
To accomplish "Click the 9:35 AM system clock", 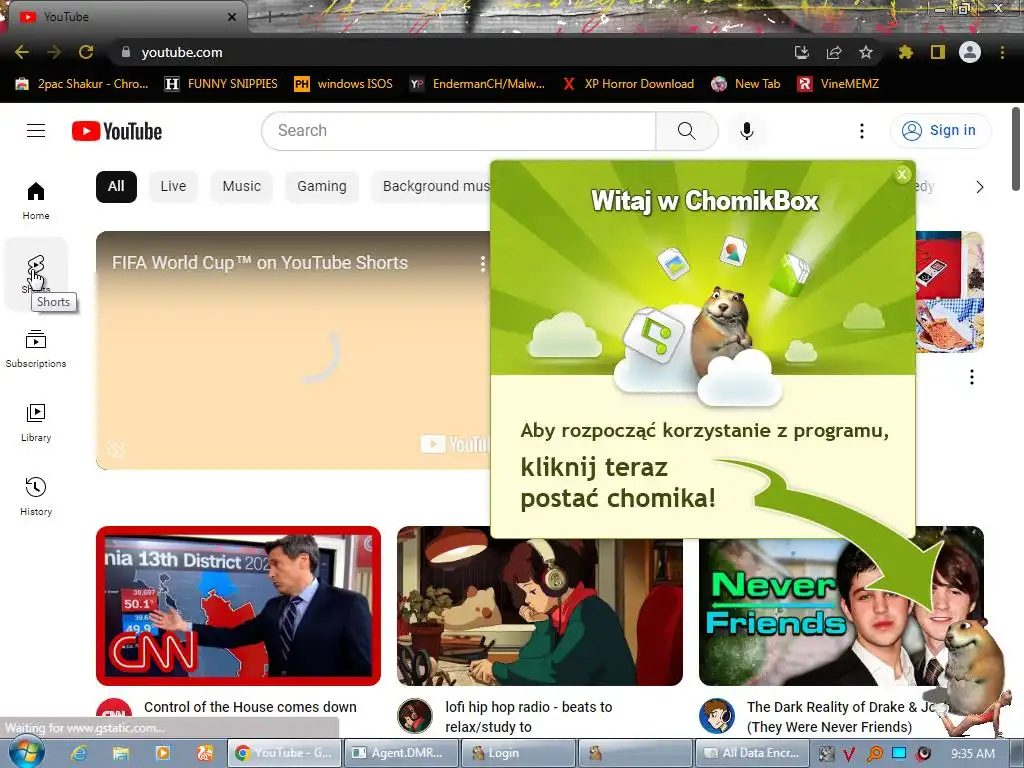I will click(x=973, y=754).
